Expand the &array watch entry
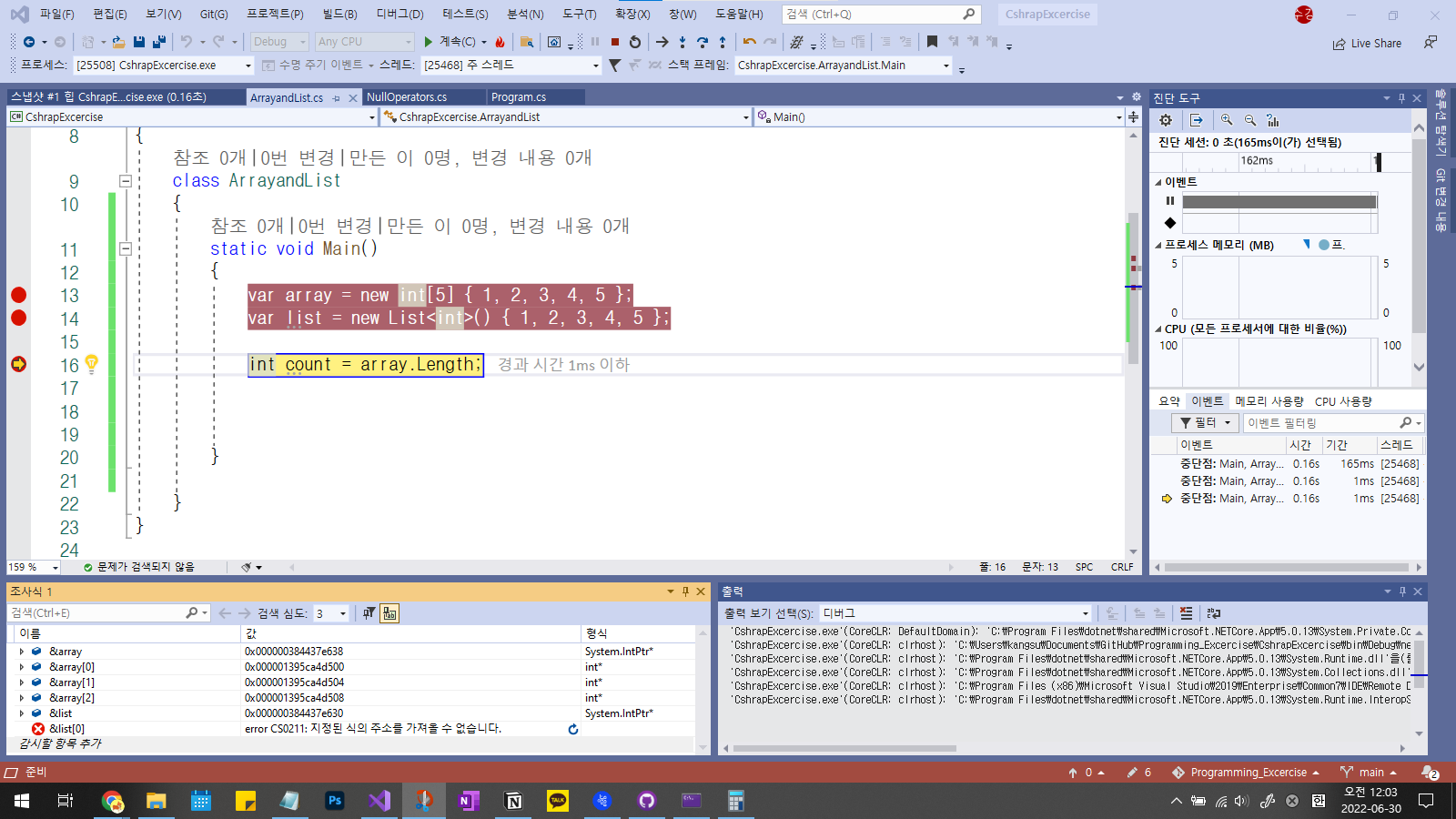This screenshot has width=1456, height=819. tap(22, 652)
